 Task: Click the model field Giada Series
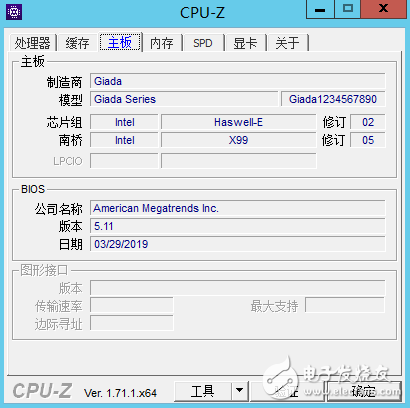point(184,99)
